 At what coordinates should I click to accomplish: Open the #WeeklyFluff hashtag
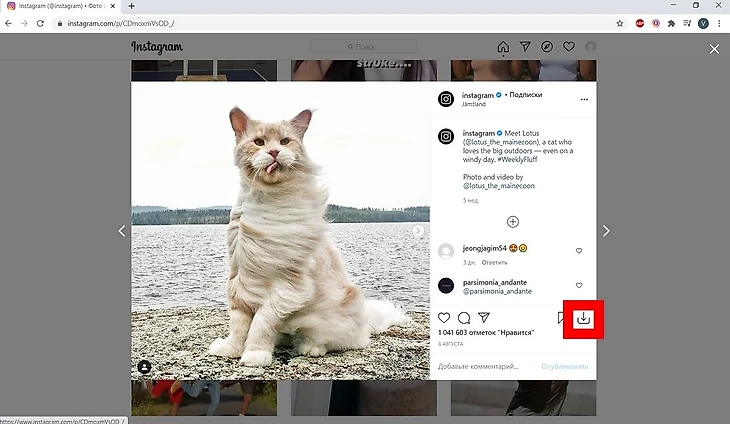pyautogui.click(x=517, y=159)
